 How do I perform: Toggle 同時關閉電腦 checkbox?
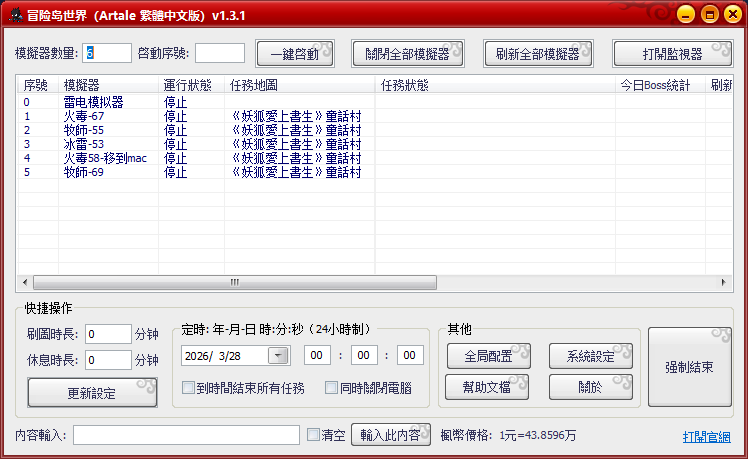point(332,388)
